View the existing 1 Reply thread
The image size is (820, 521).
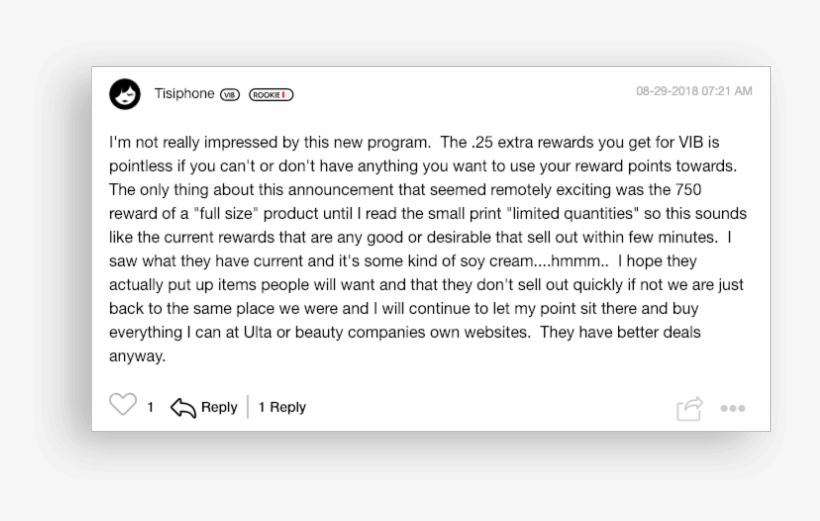(282, 407)
